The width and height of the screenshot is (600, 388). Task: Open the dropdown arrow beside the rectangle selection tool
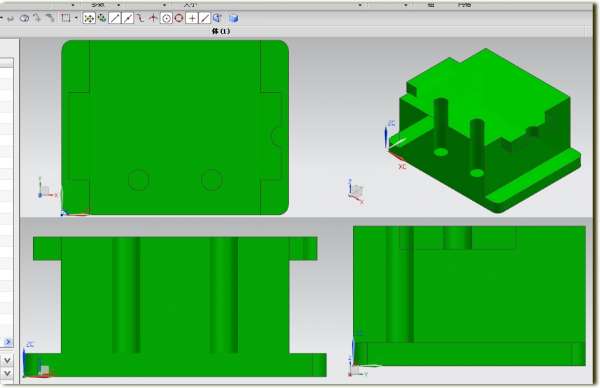[76, 18]
